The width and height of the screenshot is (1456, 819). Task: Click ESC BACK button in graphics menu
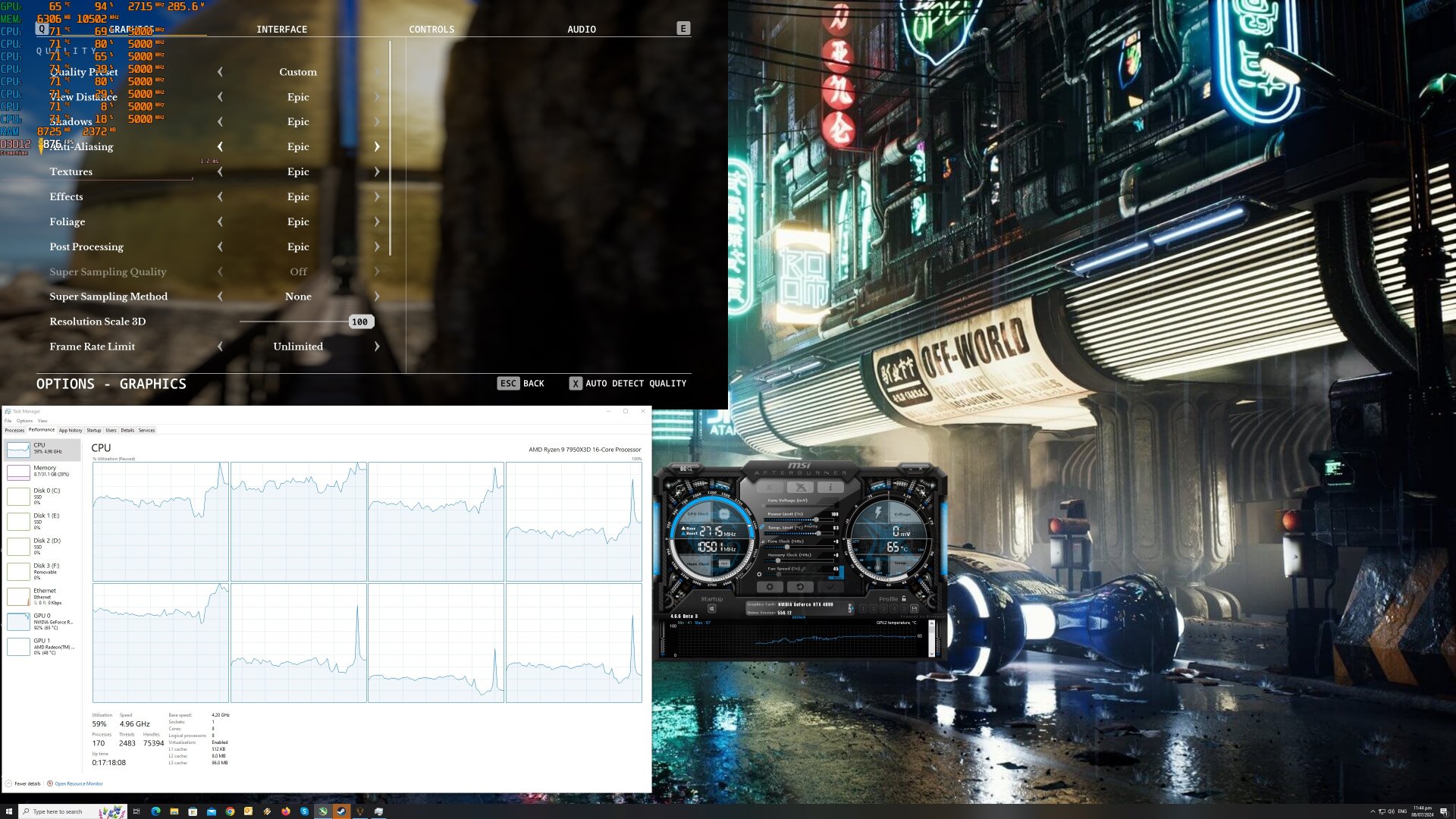pyautogui.click(x=522, y=383)
